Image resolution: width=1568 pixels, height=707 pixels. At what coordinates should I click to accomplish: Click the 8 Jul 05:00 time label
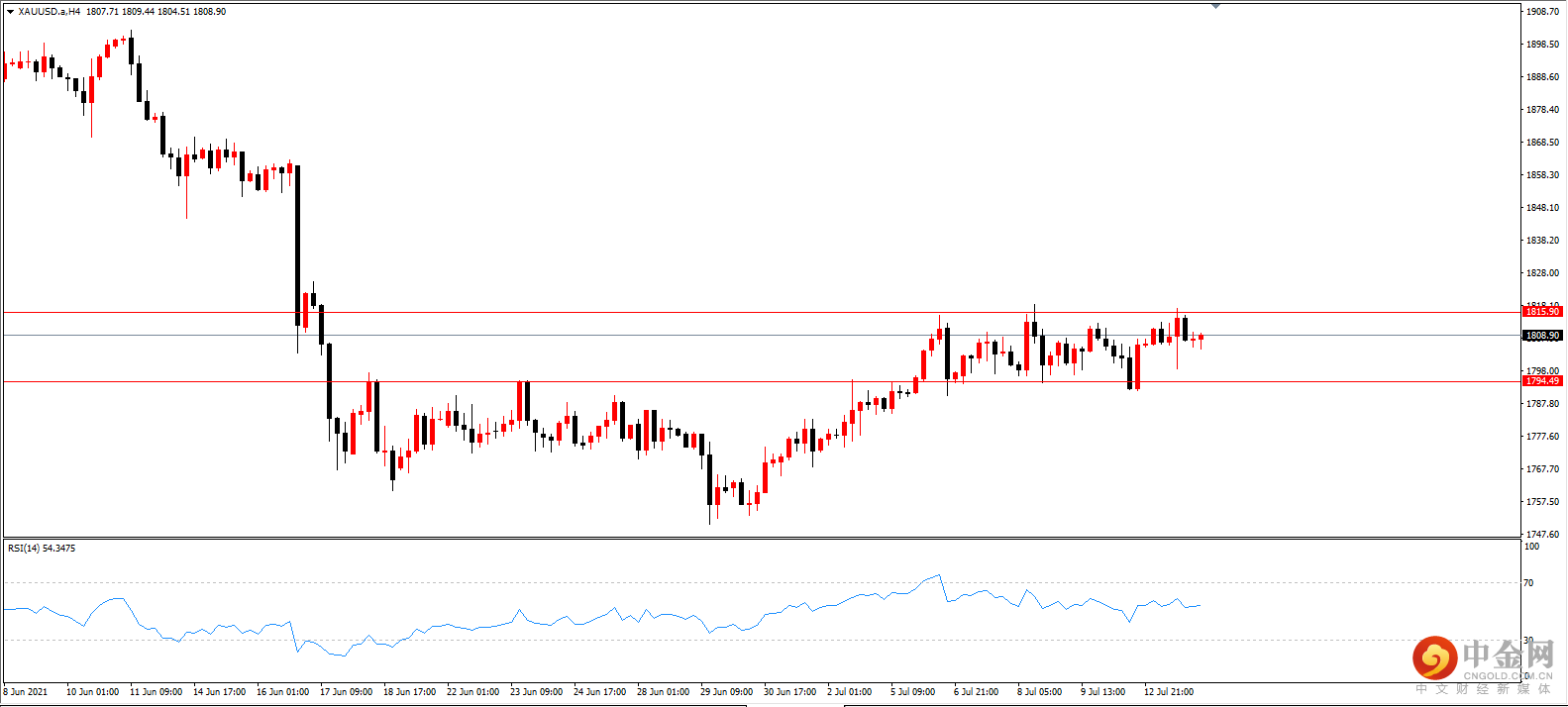tap(1039, 692)
